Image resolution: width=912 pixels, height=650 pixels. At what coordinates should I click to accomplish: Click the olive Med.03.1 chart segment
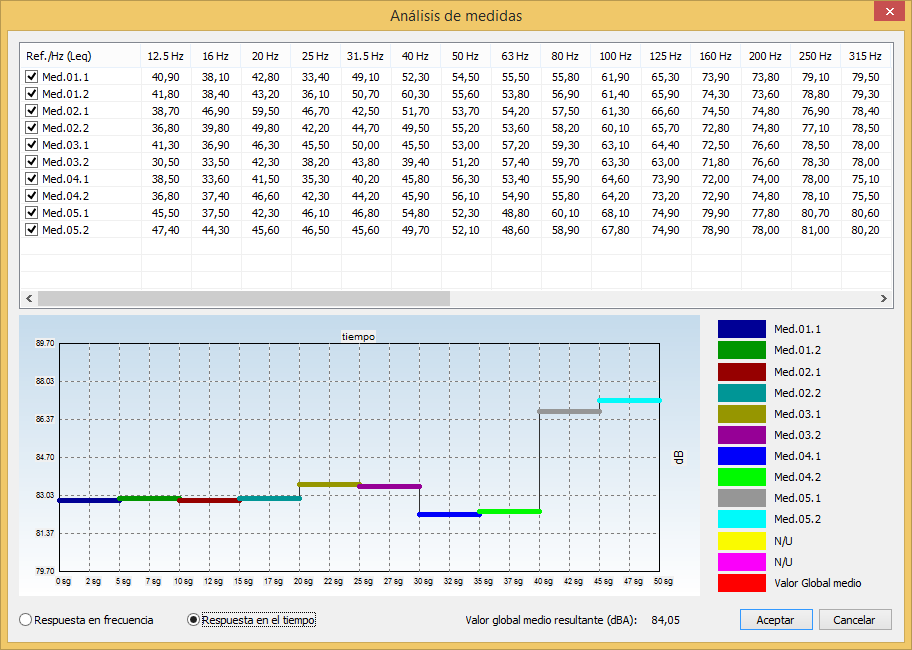point(329,484)
